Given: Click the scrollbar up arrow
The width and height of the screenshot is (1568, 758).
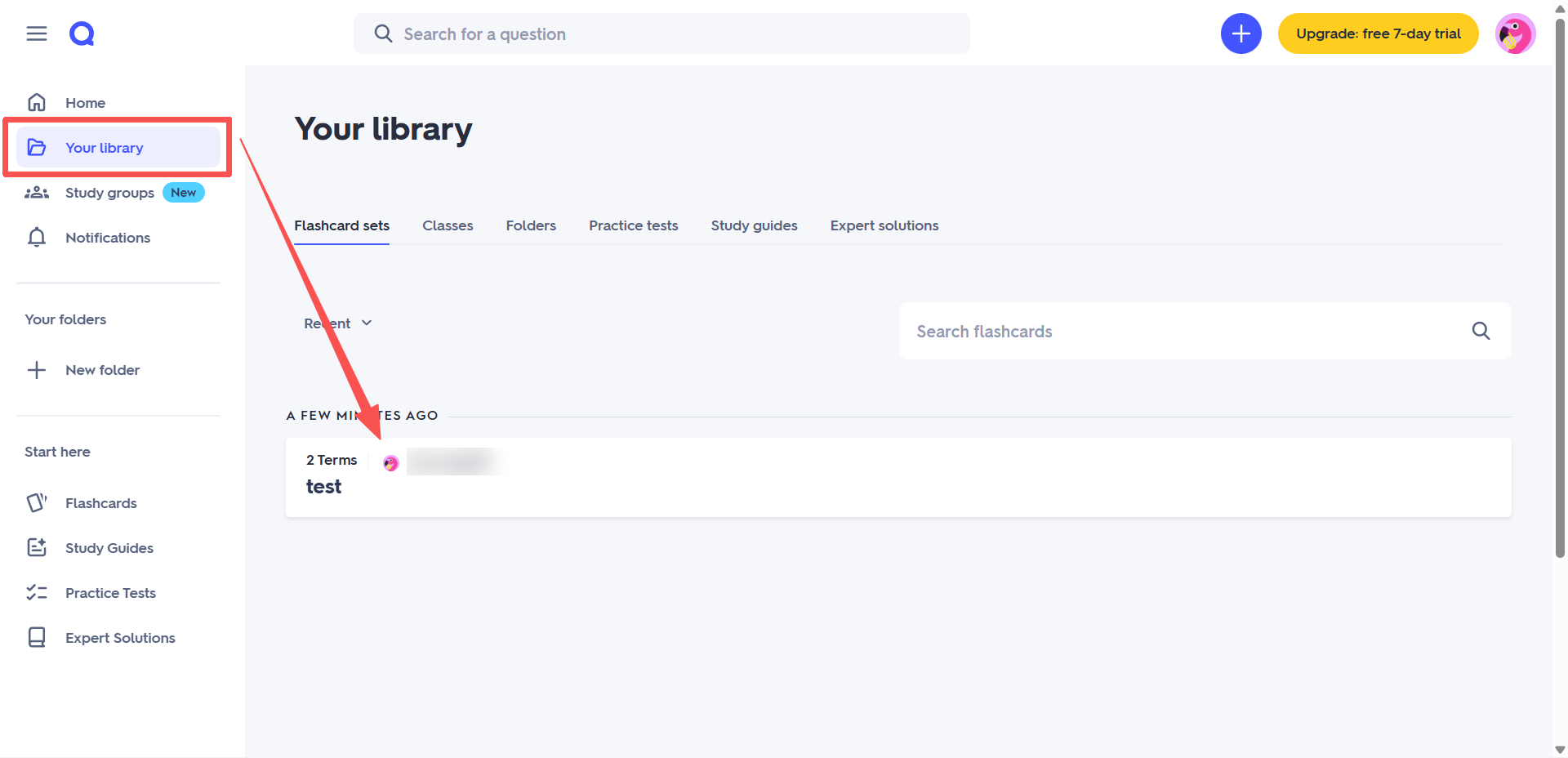Looking at the screenshot, I should [1560, 8].
